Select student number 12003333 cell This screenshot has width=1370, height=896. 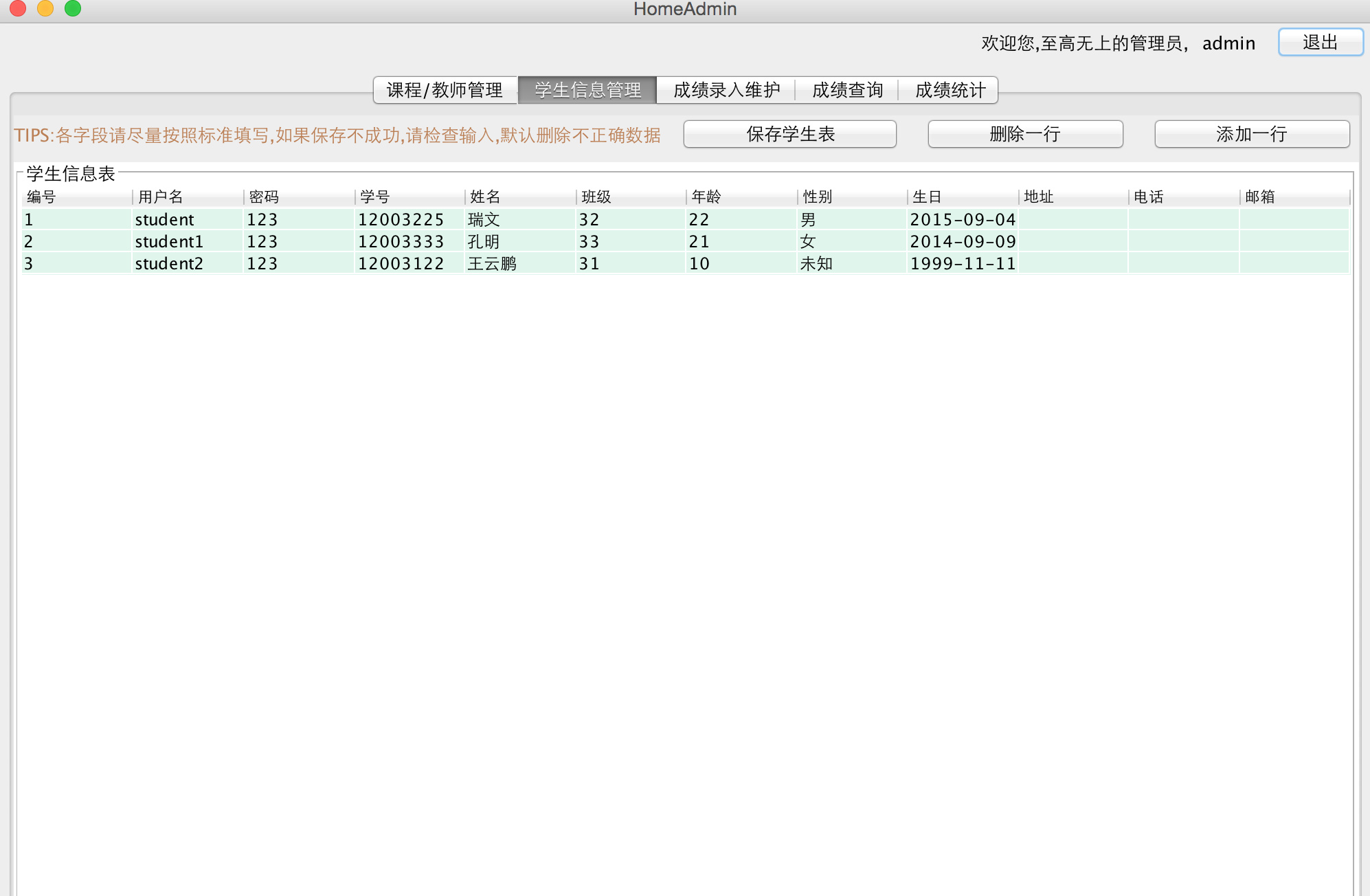(401, 242)
